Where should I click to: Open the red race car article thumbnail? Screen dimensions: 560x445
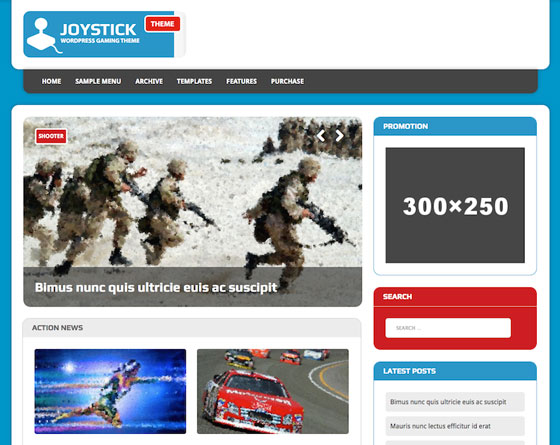[x=273, y=391]
